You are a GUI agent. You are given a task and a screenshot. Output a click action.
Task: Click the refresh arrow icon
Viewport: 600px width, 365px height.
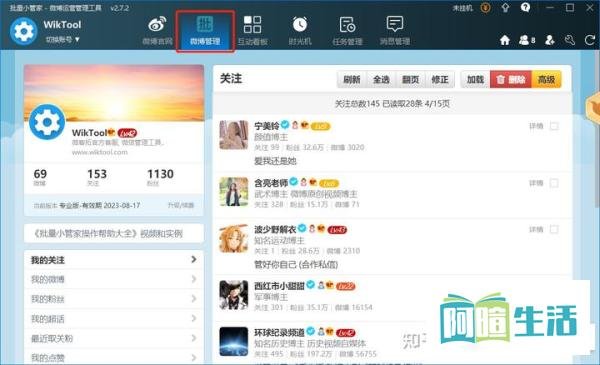(590, 40)
